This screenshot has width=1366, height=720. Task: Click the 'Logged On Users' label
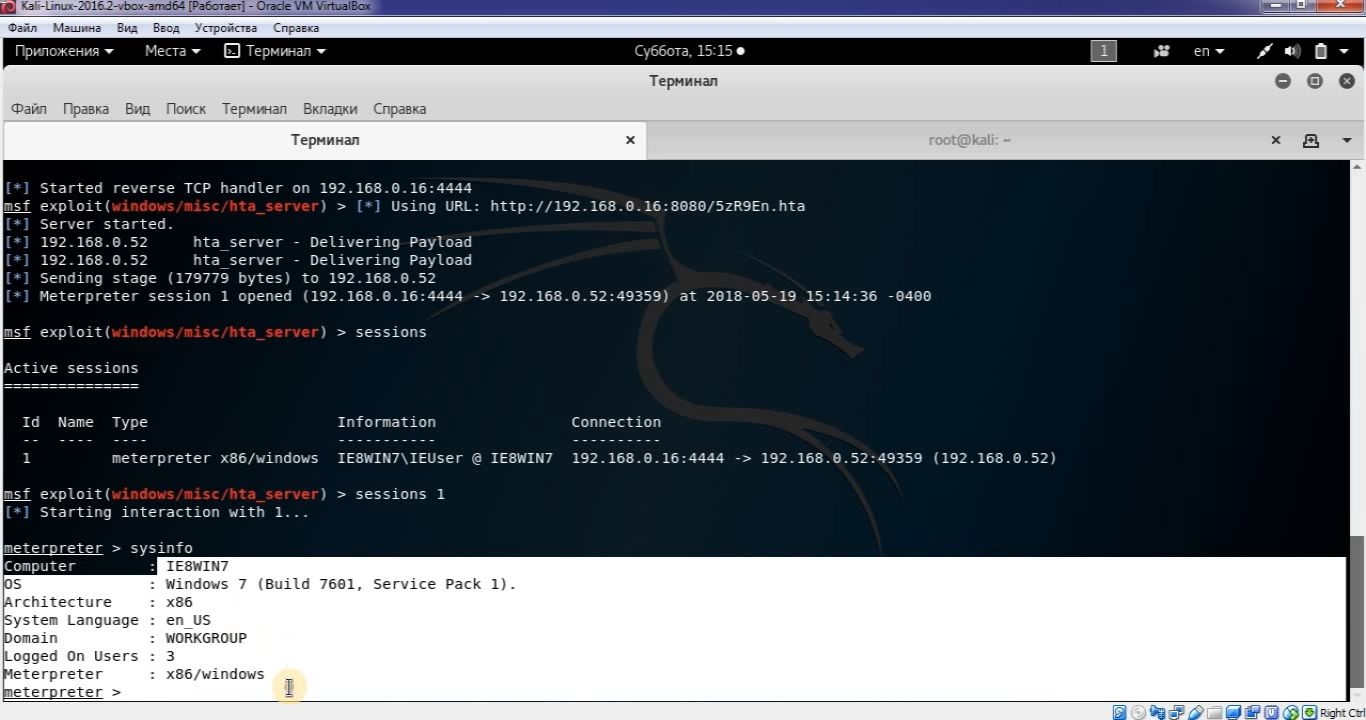click(71, 656)
